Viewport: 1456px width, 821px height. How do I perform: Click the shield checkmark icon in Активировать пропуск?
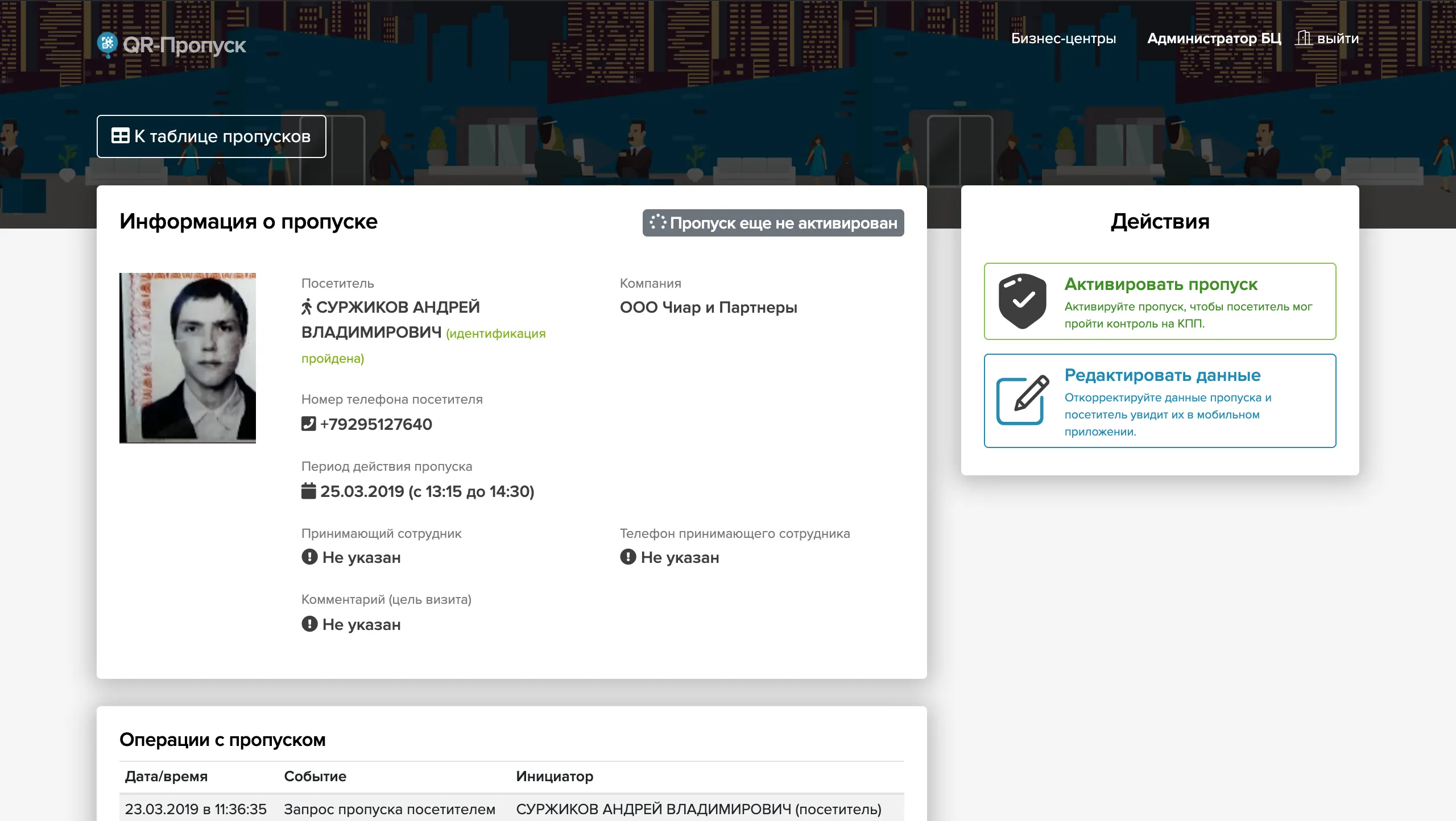point(1022,301)
